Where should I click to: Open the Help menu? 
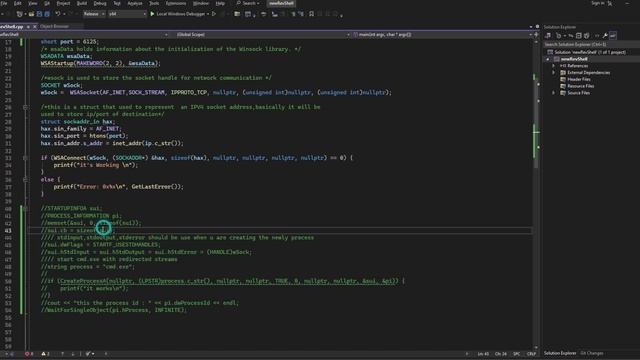point(220,3)
